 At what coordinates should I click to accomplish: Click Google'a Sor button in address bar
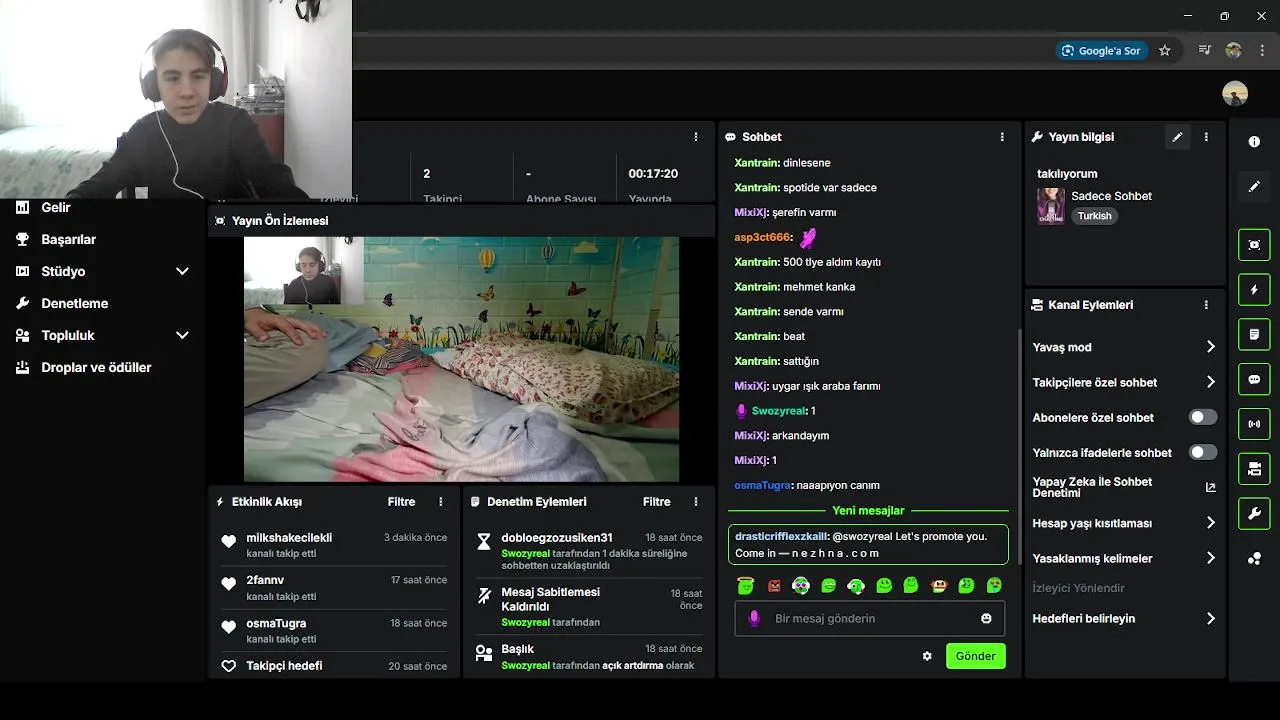[1101, 50]
